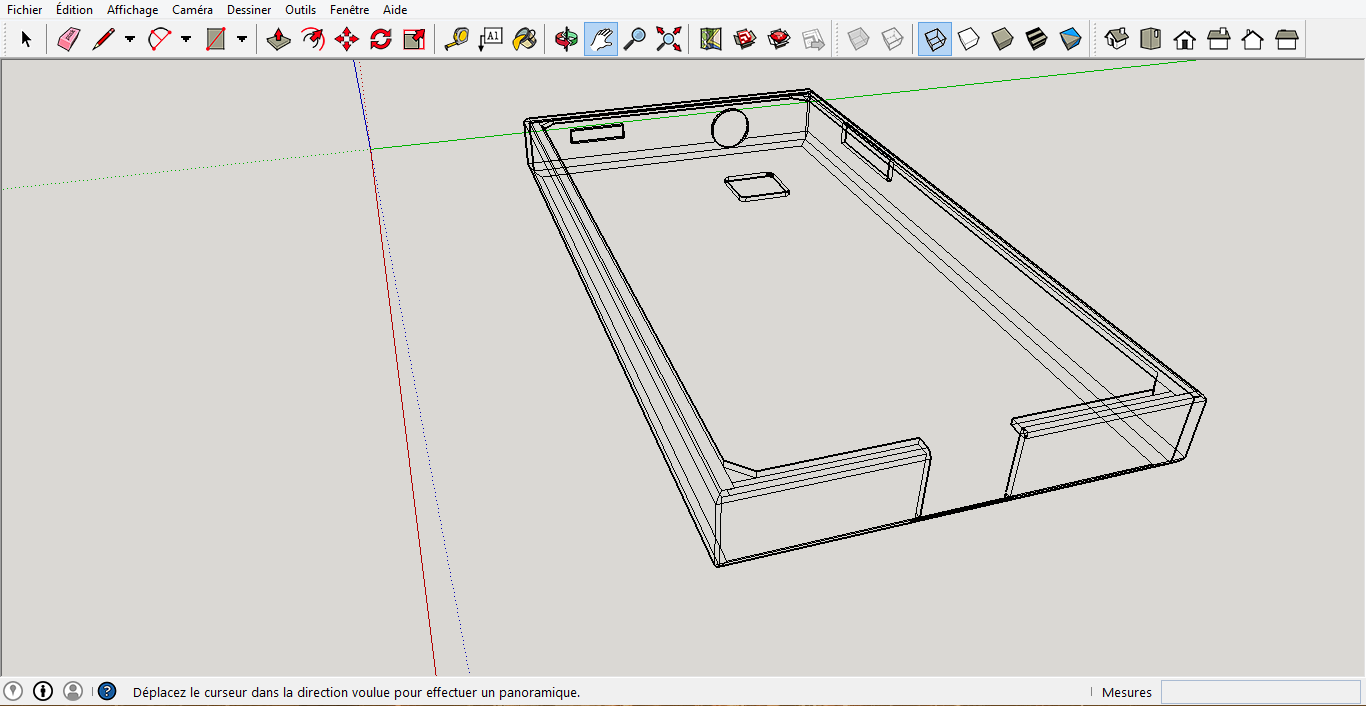Image resolution: width=1366 pixels, height=706 pixels.
Task: Expand the rectangle shape tool dropdown
Action: [x=242, y=40]
